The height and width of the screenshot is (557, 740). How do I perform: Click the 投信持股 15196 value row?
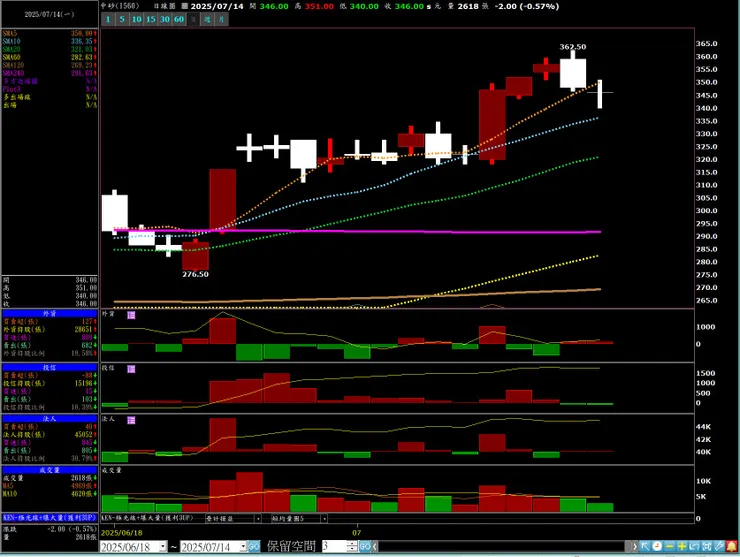click(50, 383)
